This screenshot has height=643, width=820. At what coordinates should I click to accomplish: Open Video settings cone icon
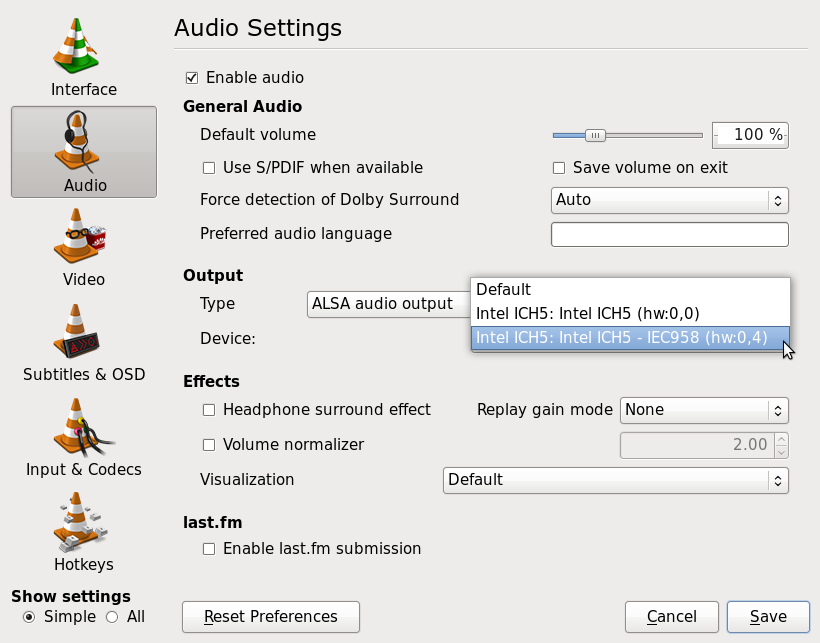[79, 236]
